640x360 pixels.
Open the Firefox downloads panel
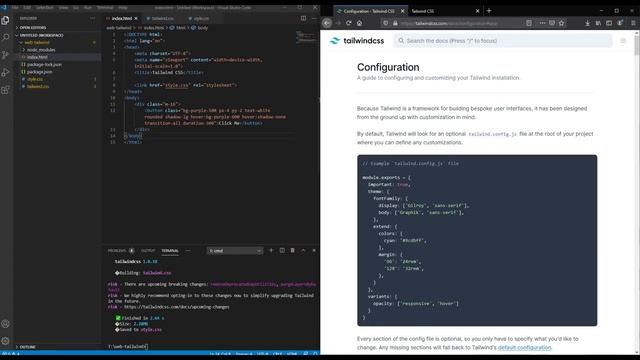[588, 23]
